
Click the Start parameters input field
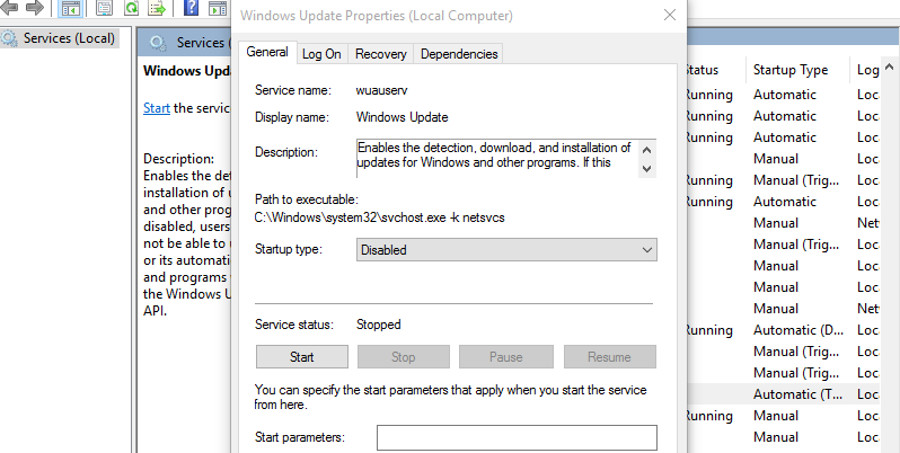coord(517,437)
